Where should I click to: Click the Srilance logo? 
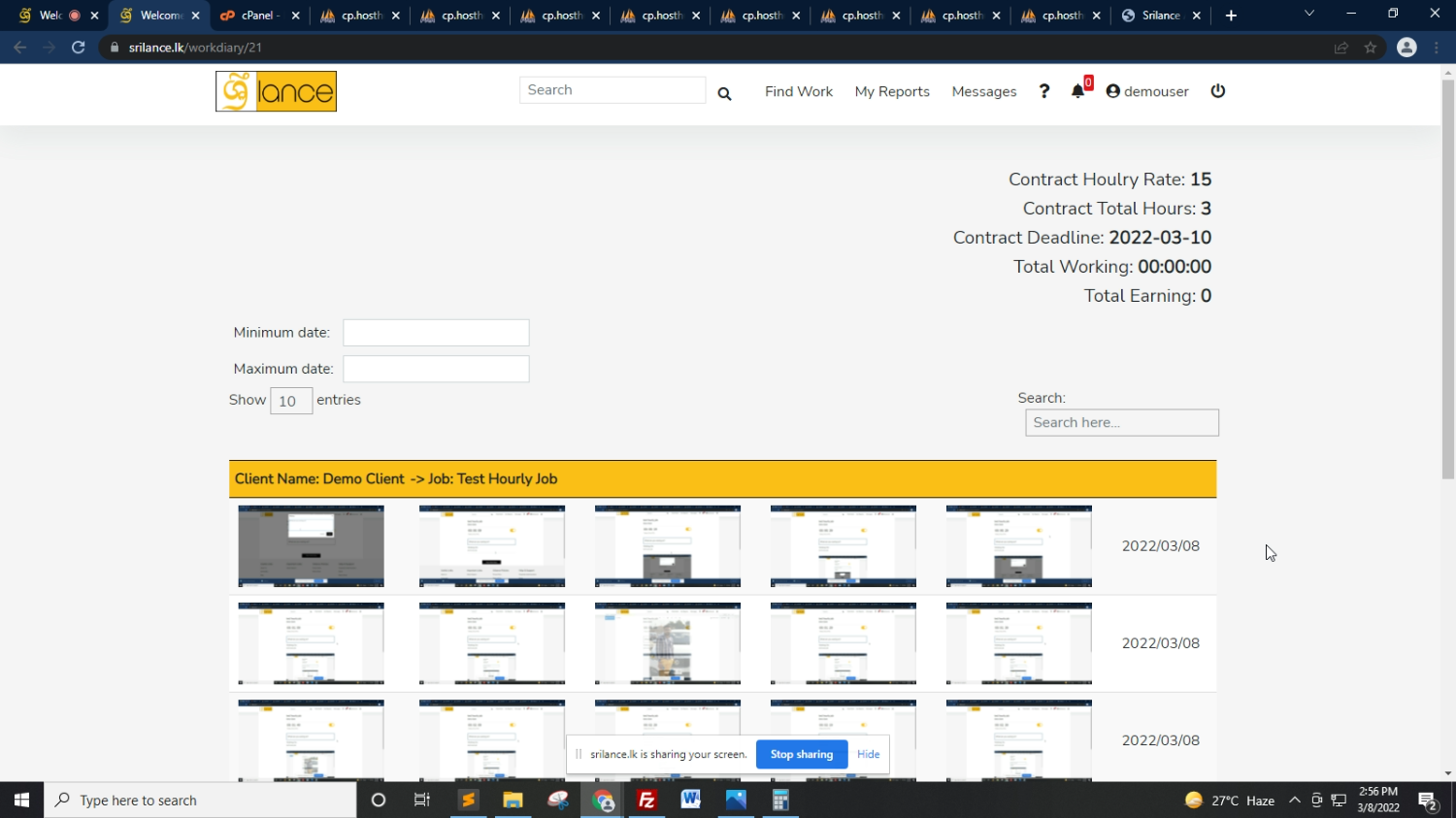(x=276, y=91)
